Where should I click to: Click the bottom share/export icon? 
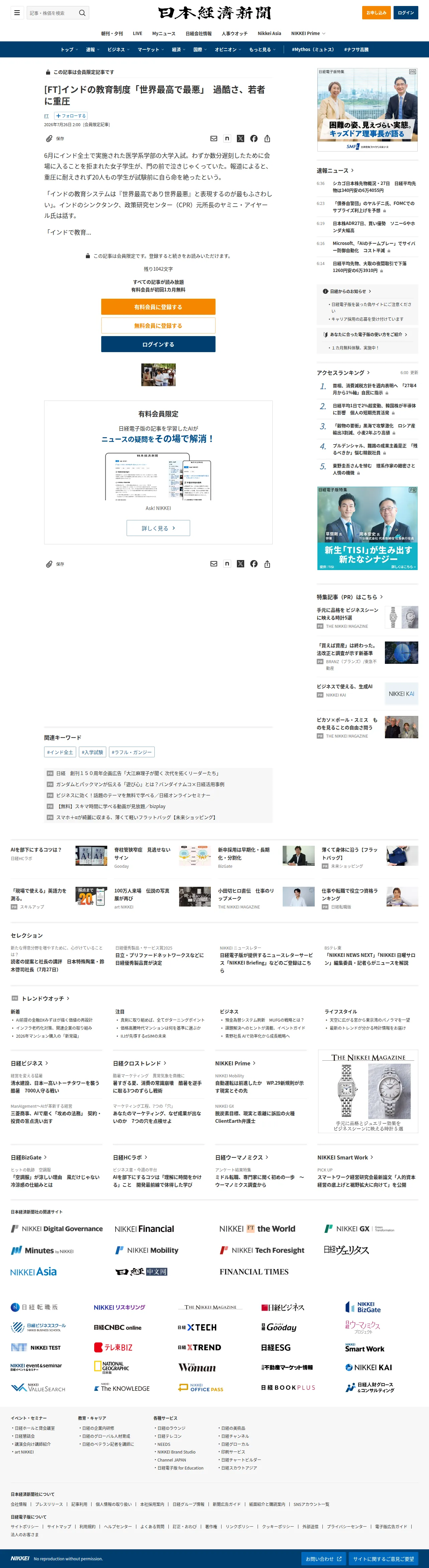(x=267, y=564)
